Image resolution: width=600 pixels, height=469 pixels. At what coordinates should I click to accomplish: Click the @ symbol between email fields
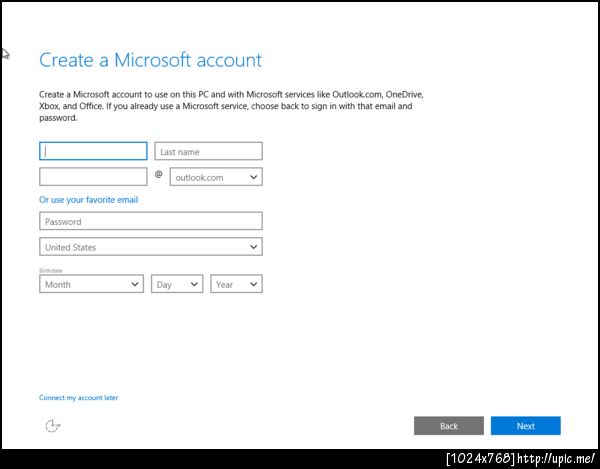(x=158, y=175)
